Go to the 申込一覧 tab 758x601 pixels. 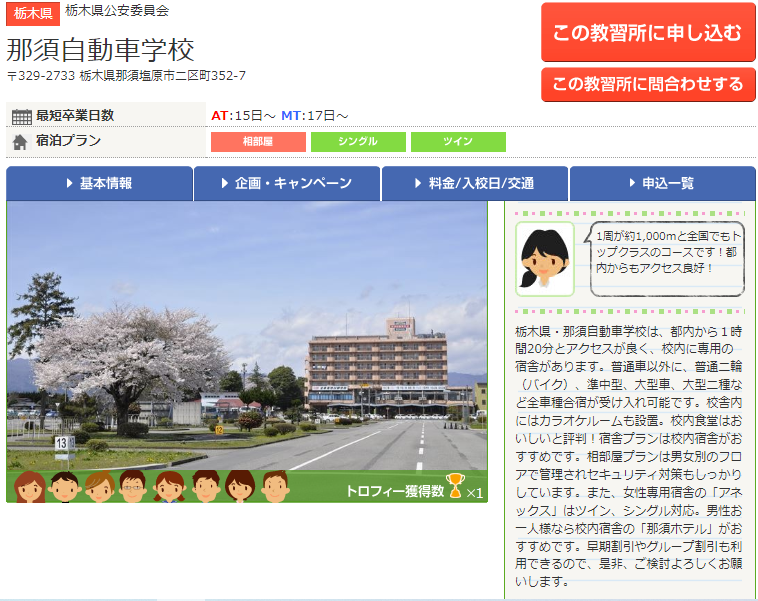[662, 184]
